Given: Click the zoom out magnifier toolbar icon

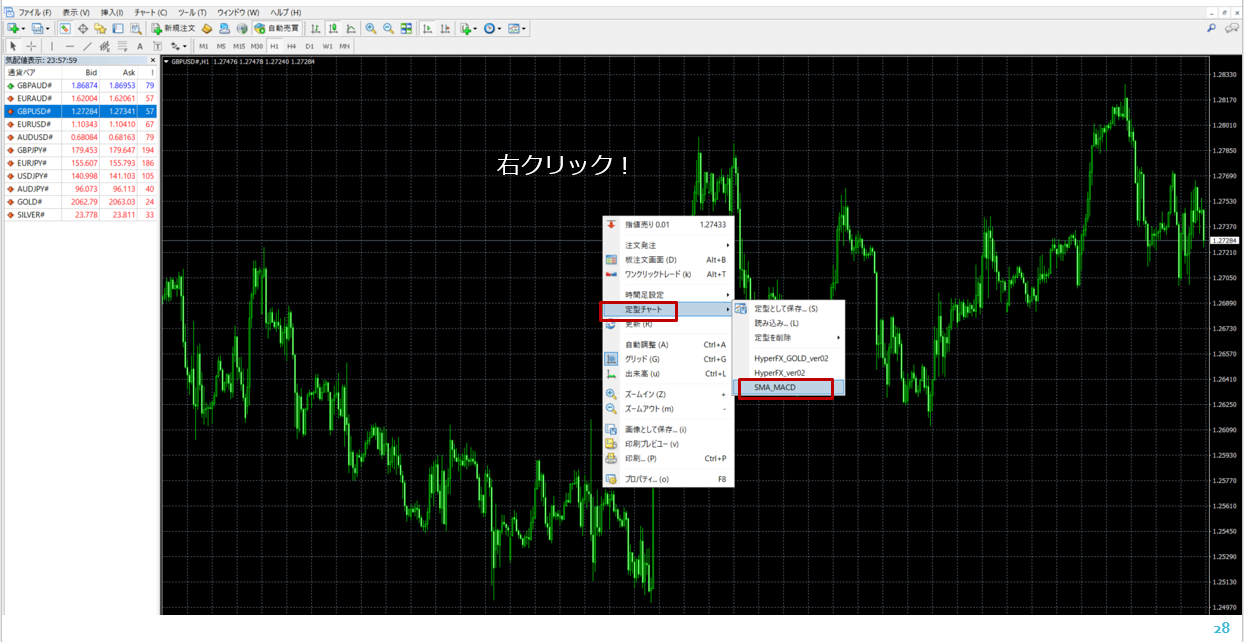Looking at the screenshot, I should [388, 29].
